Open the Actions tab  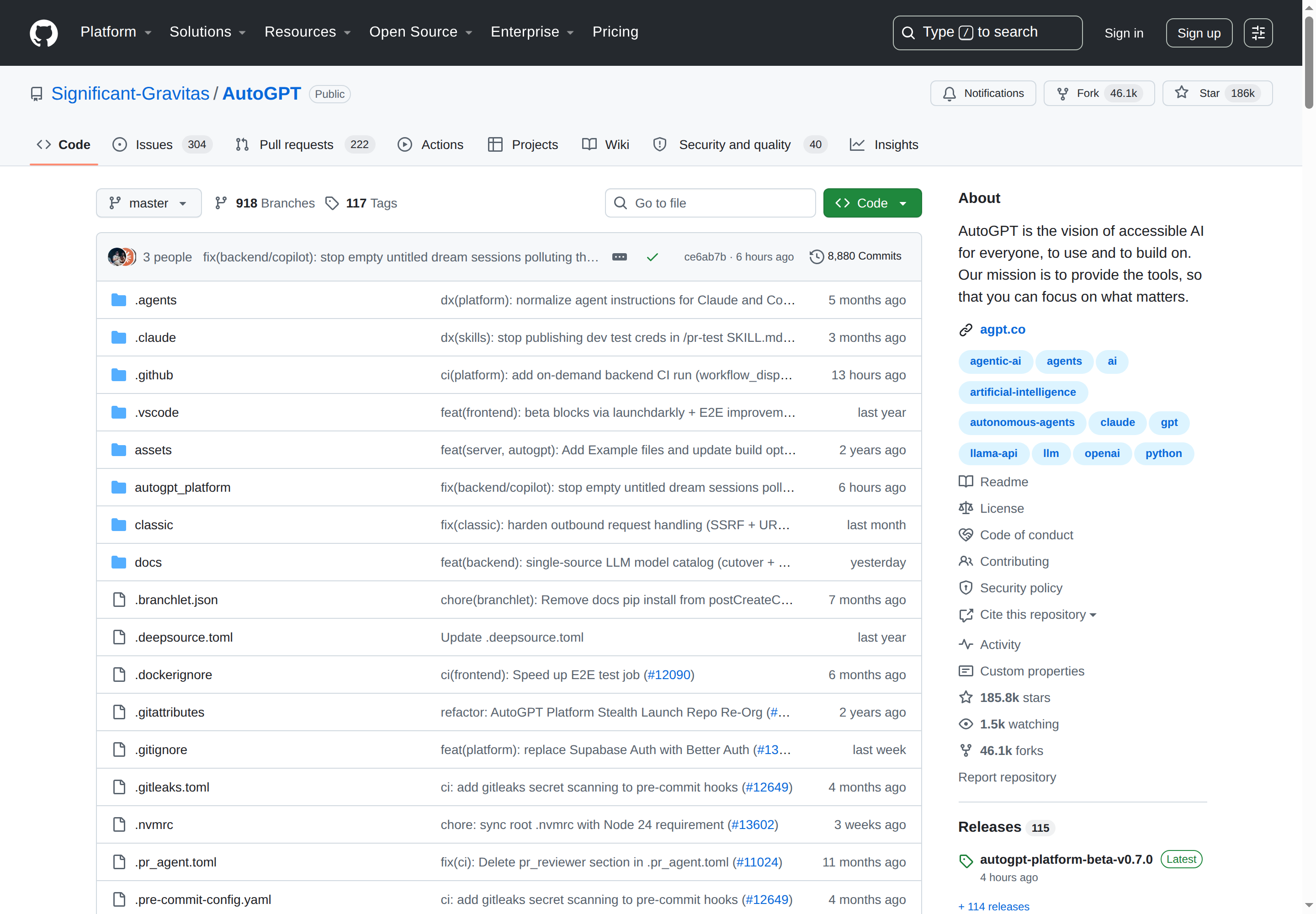[430, 145]
